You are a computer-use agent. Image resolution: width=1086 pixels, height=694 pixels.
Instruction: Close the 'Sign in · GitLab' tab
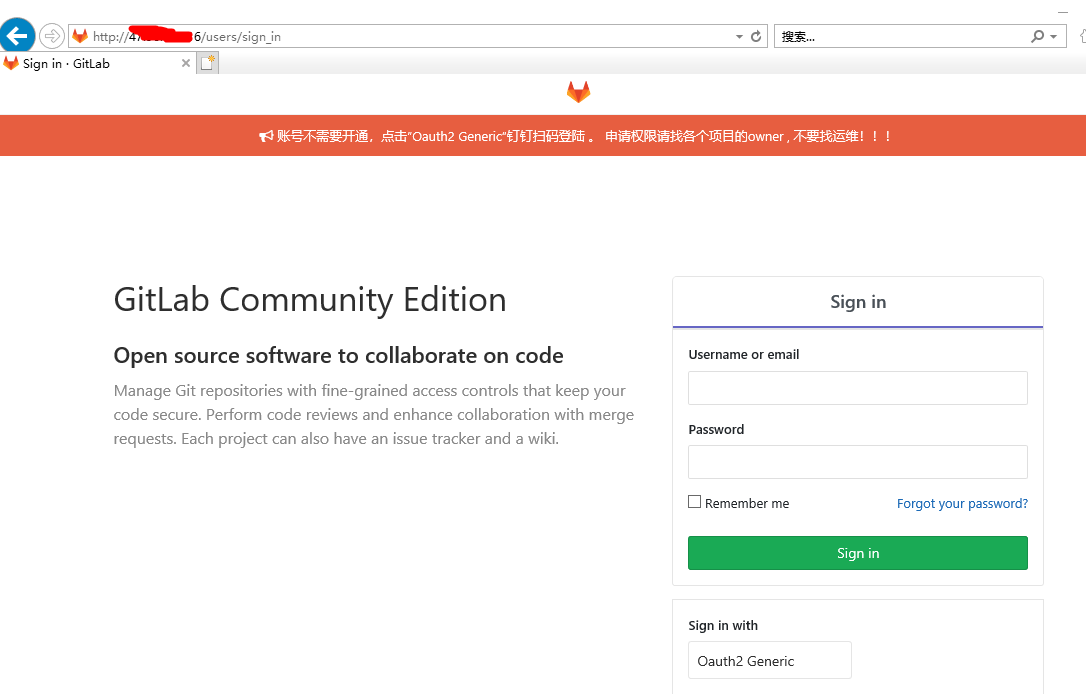(186, 63)
